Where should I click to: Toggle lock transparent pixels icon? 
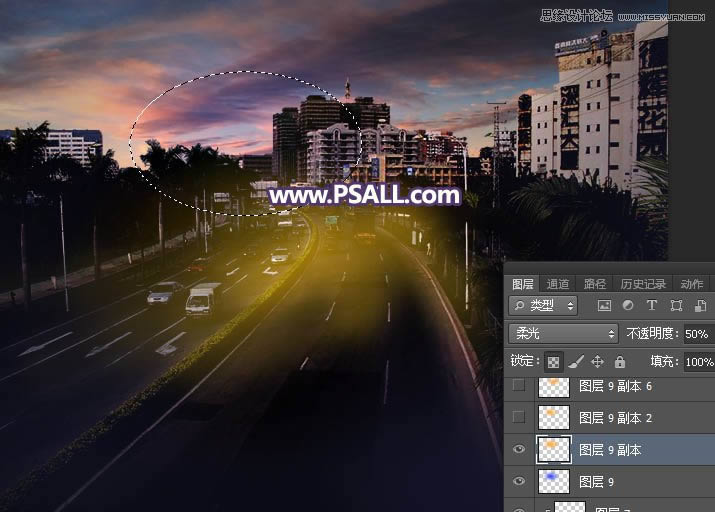click(x=553, y=362)
